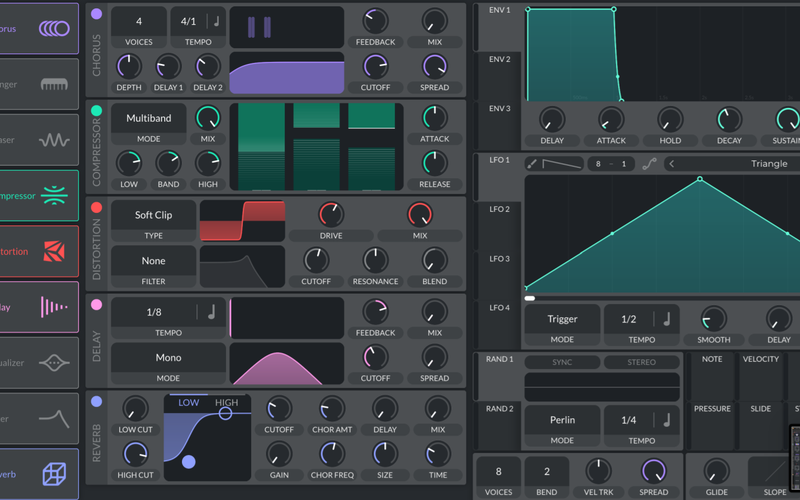
Task: Click the previous LFO preset arrow
Action: [672, 164]
